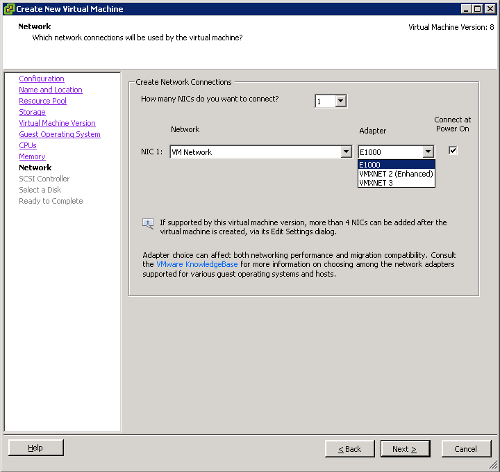Close the Create New Virtual Machine window
The width and height of the screenshot is (500, 472).
(490, 9)
